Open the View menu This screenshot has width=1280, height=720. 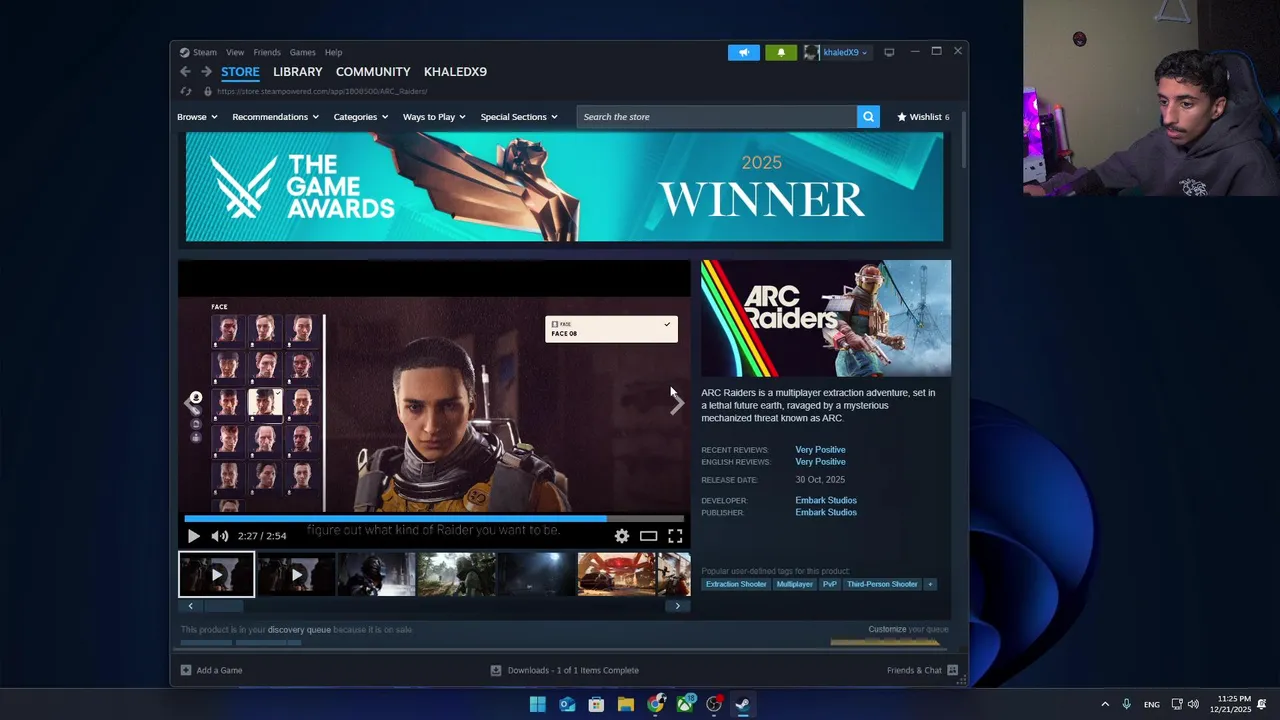235,52
